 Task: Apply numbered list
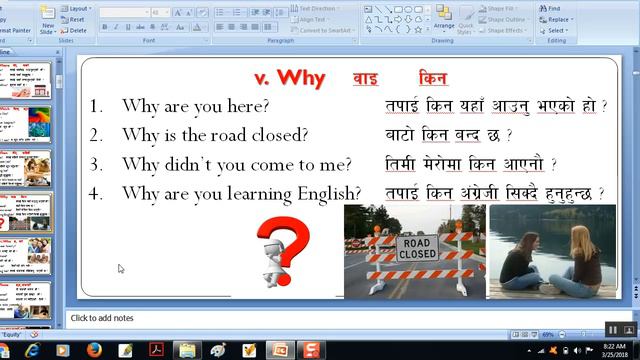(238, 13)
